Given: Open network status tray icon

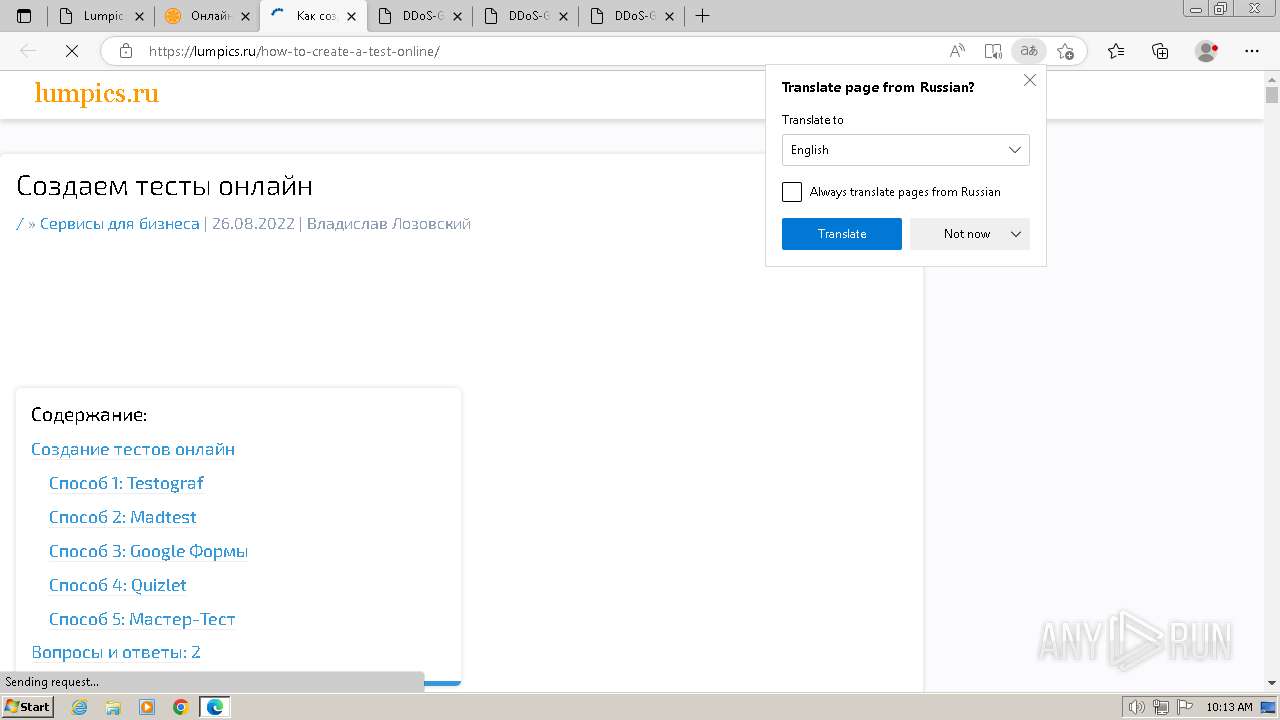Looking at the screenshot, I should [1160, 707].
